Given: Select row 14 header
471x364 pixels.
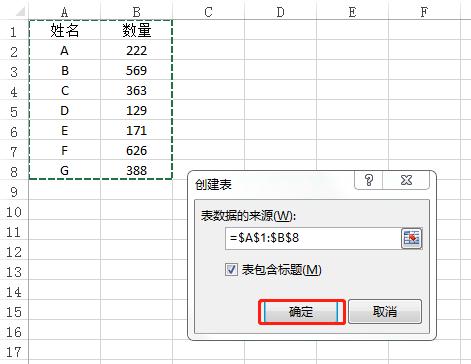Looking at the screenshot, I should [x=14, y=291].
